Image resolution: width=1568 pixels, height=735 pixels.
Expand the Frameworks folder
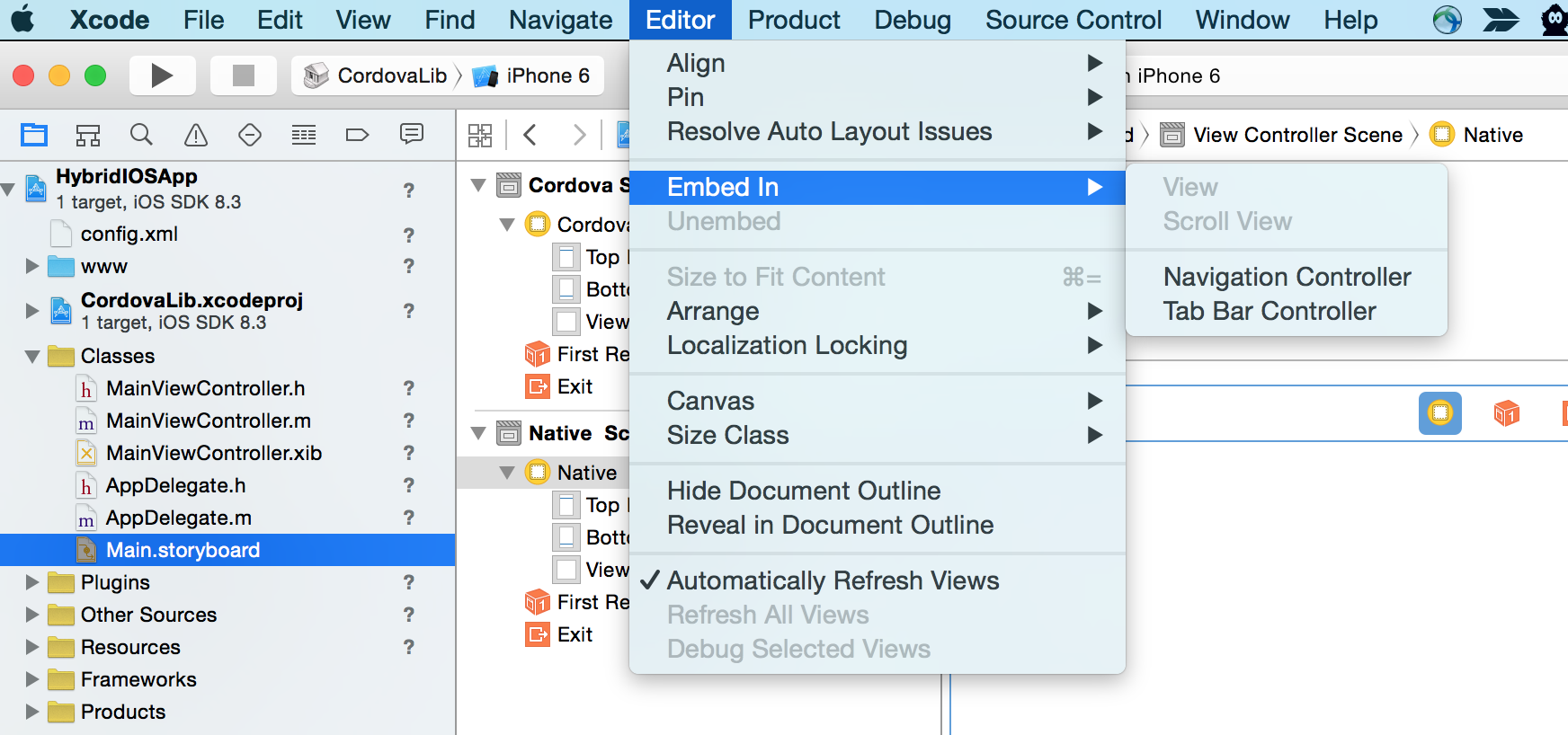32,679
